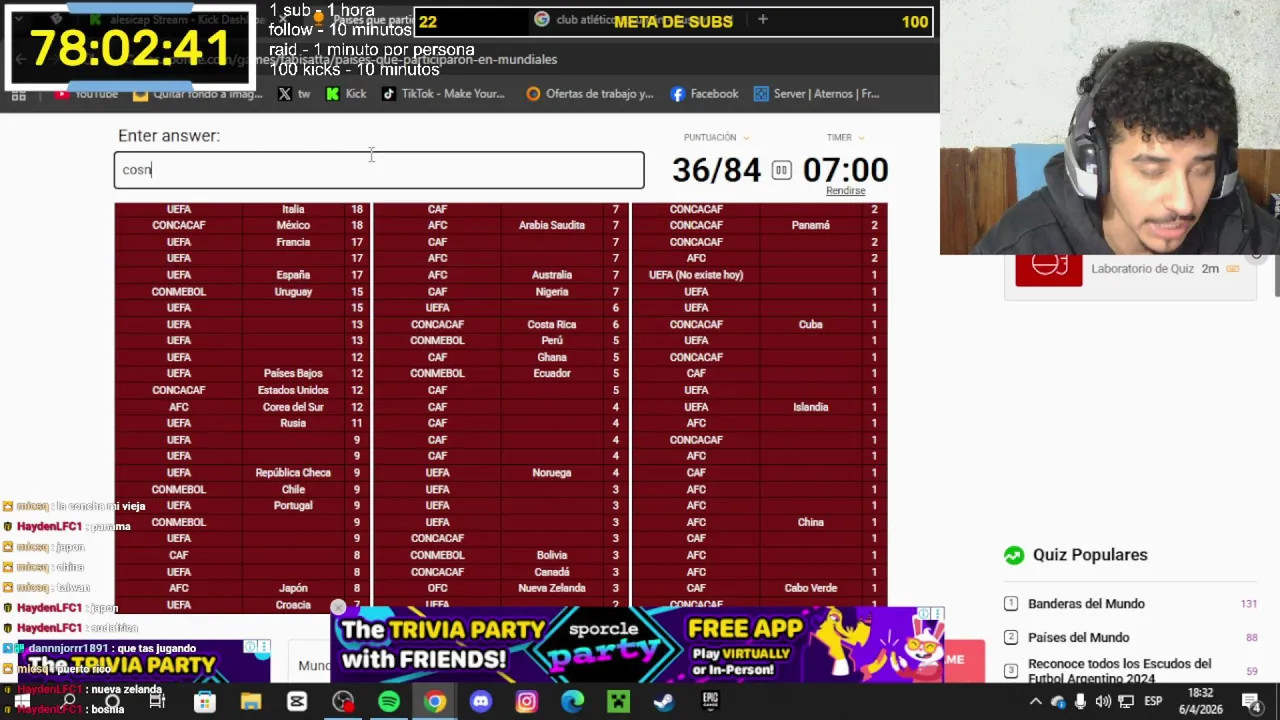
Task: Click the 'Arabia Saudita' answer cell
Action: tap(552, 226)
